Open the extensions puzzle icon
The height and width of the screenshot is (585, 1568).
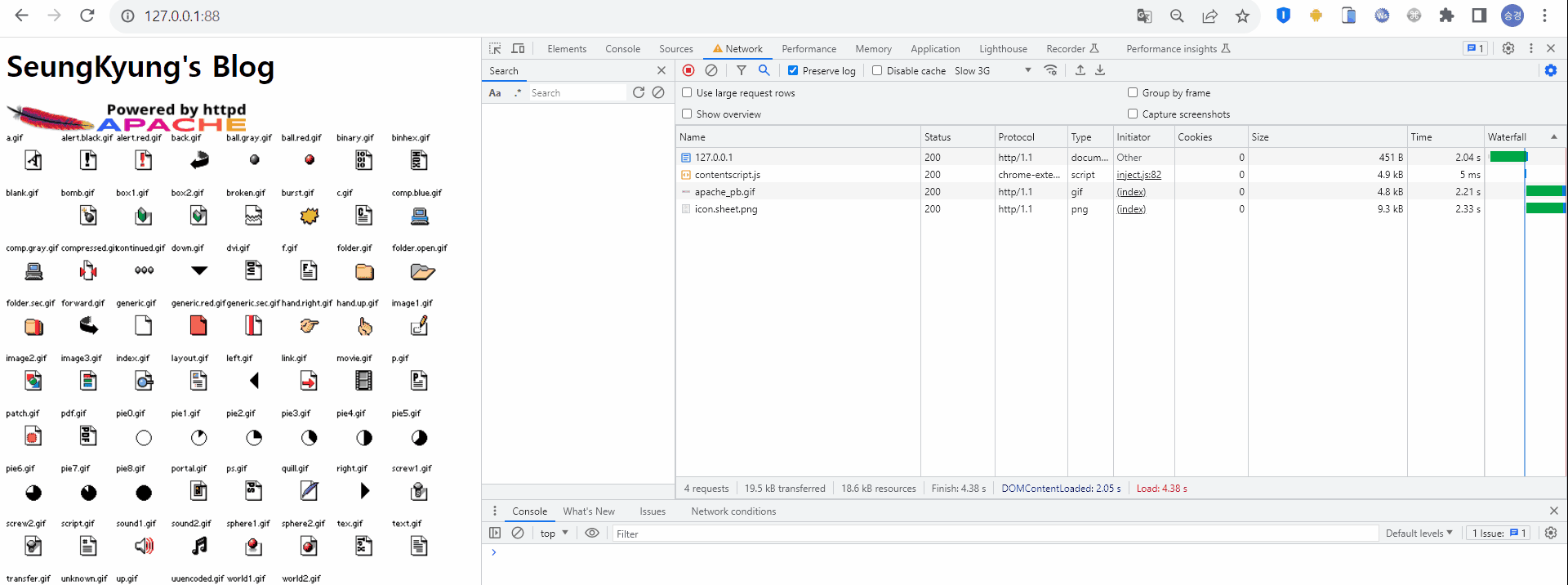1446,16
